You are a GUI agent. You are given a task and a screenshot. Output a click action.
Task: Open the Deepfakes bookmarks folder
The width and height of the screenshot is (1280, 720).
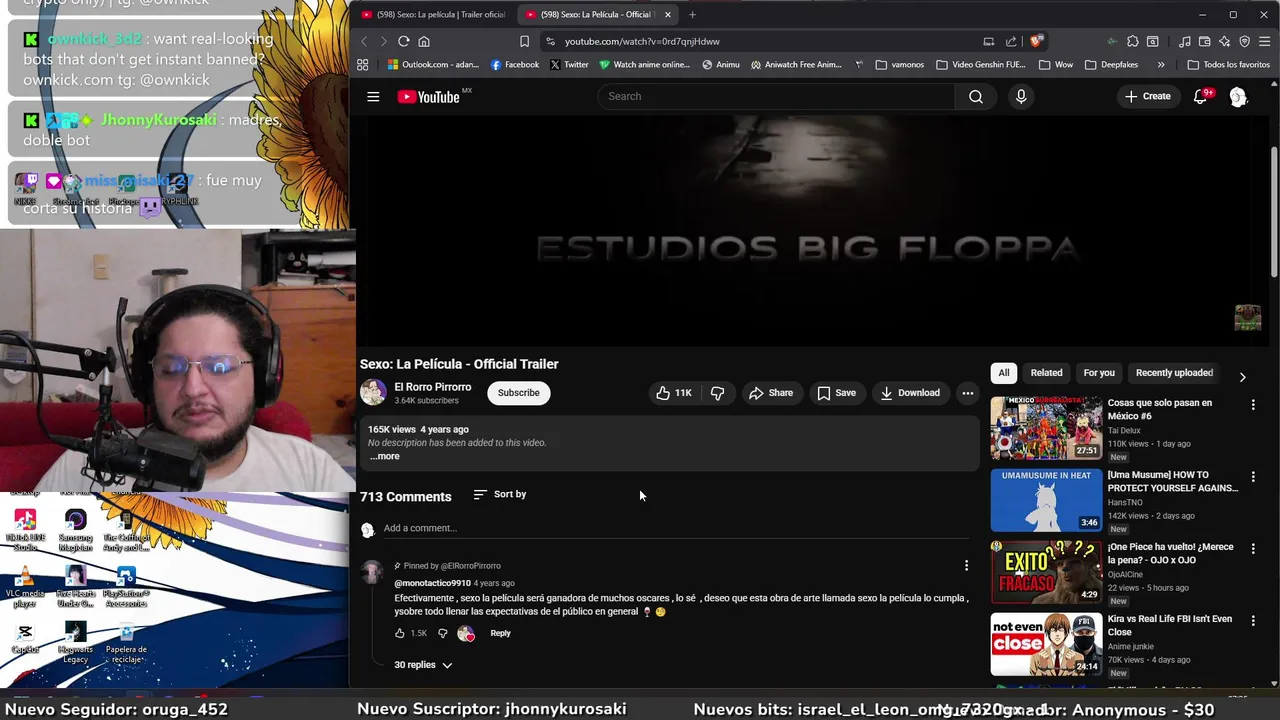tap(1110, 64)
